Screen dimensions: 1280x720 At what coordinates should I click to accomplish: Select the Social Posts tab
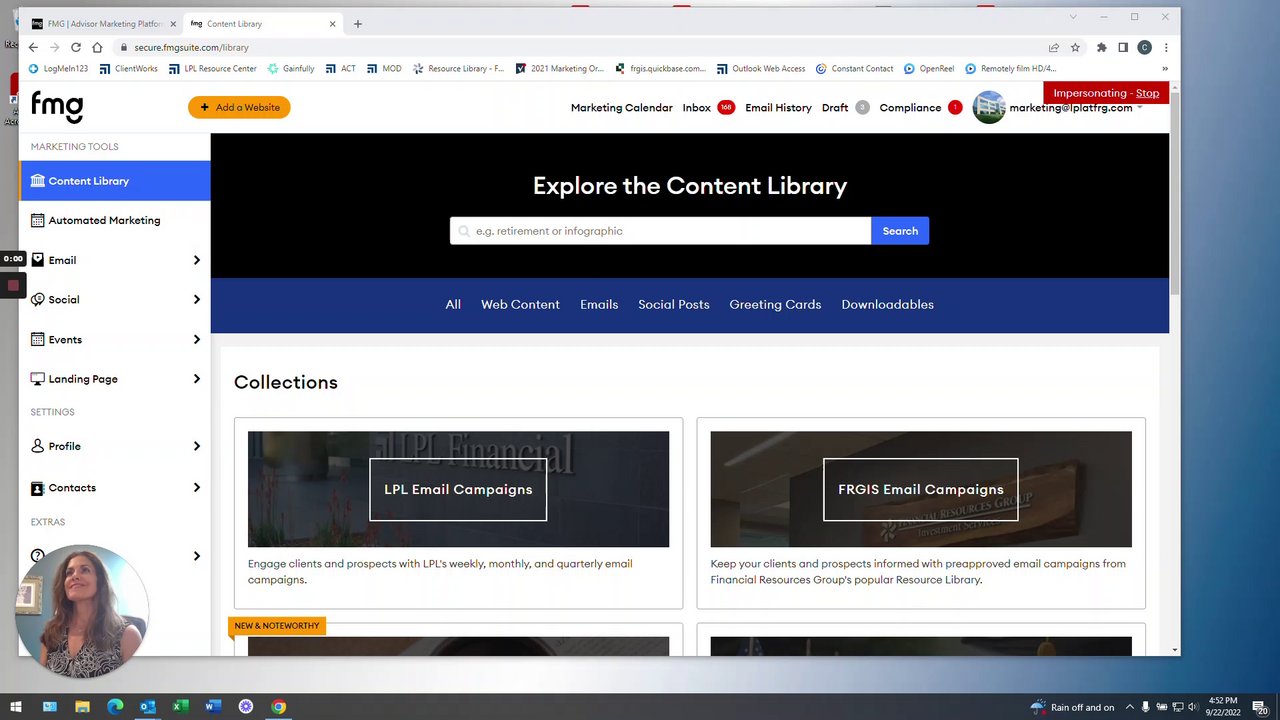(x=674, y=305)
